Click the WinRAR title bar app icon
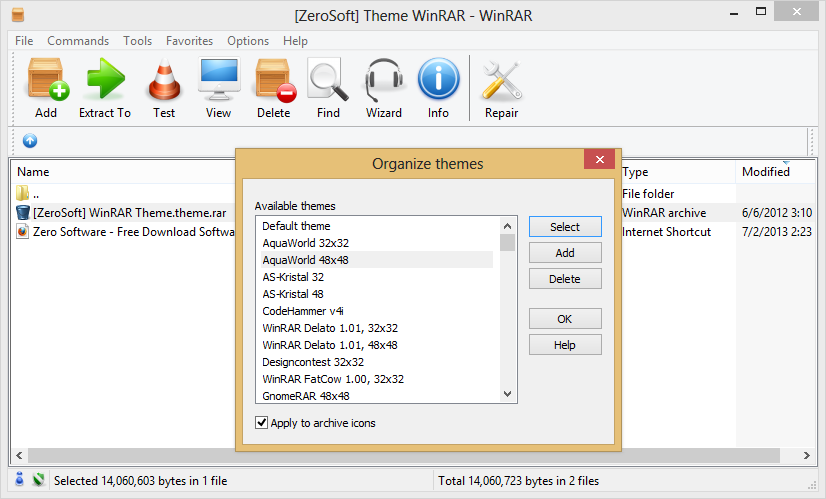The width and height of the screenshot is (826, 499). point(18,15)
